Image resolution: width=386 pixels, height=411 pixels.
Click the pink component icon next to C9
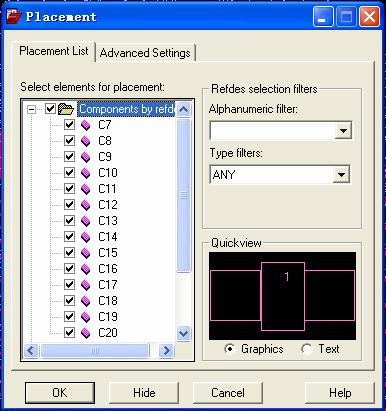(x=86, y=157)
